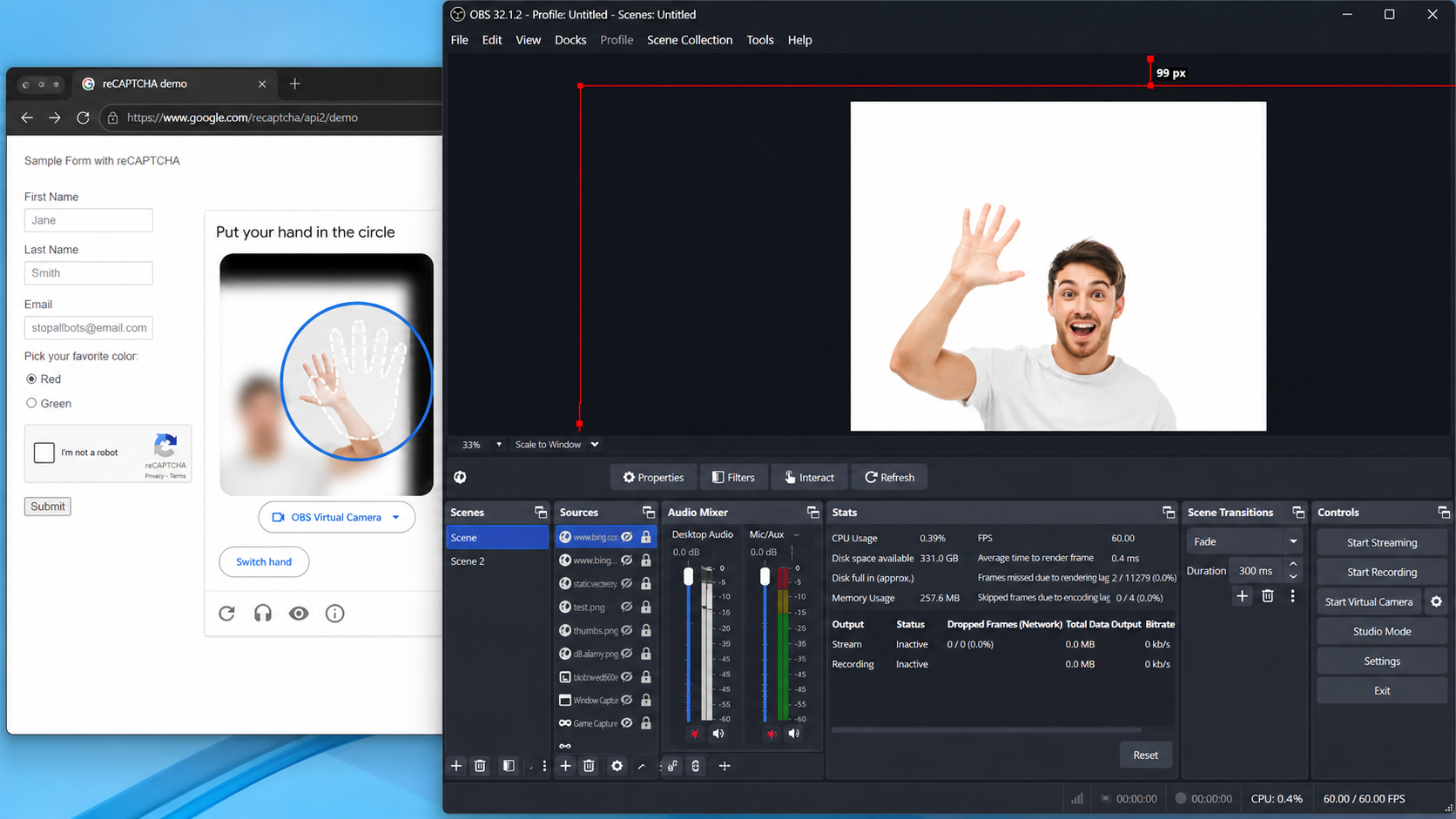Open source properties gear in Sources toolbar
The image size is (1456, 819).
coord(617,766)
